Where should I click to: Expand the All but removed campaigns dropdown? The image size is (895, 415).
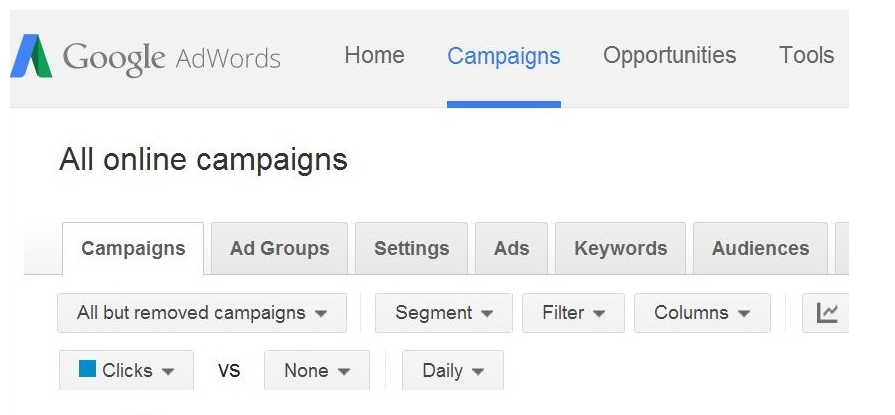click(202, 313)
